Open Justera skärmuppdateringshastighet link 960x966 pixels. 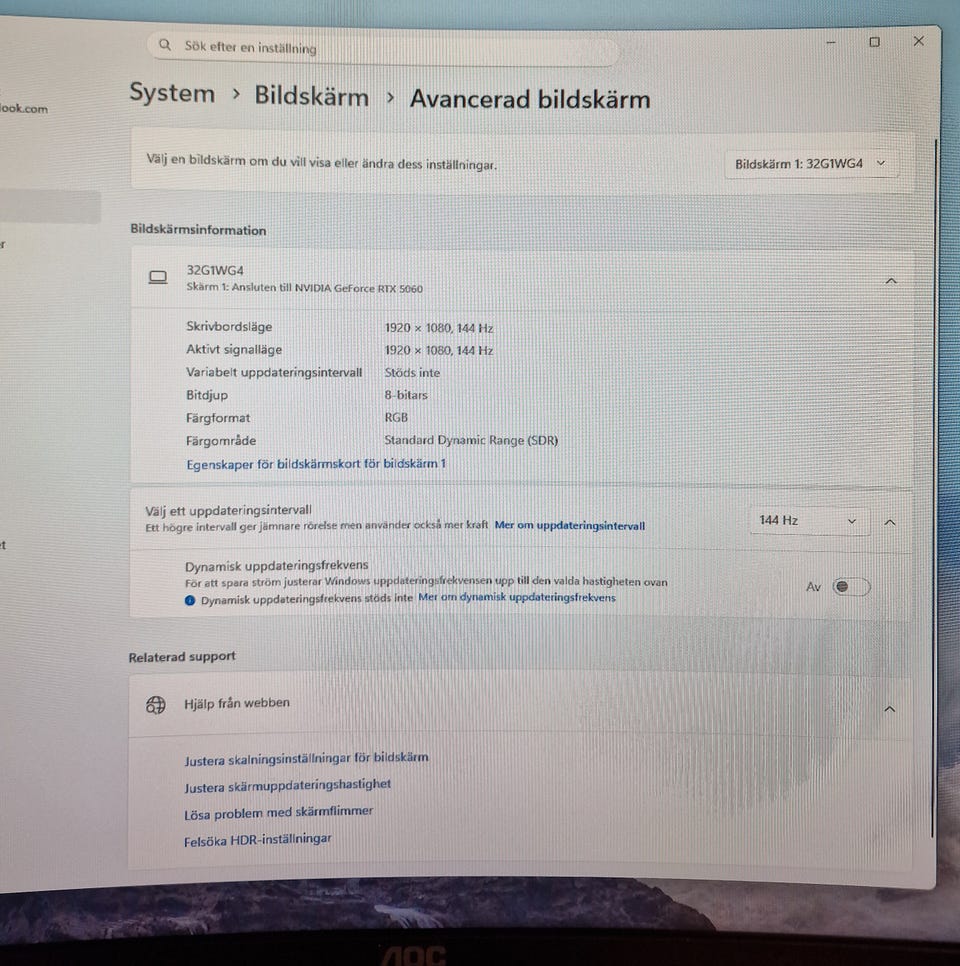click(287, 785)
